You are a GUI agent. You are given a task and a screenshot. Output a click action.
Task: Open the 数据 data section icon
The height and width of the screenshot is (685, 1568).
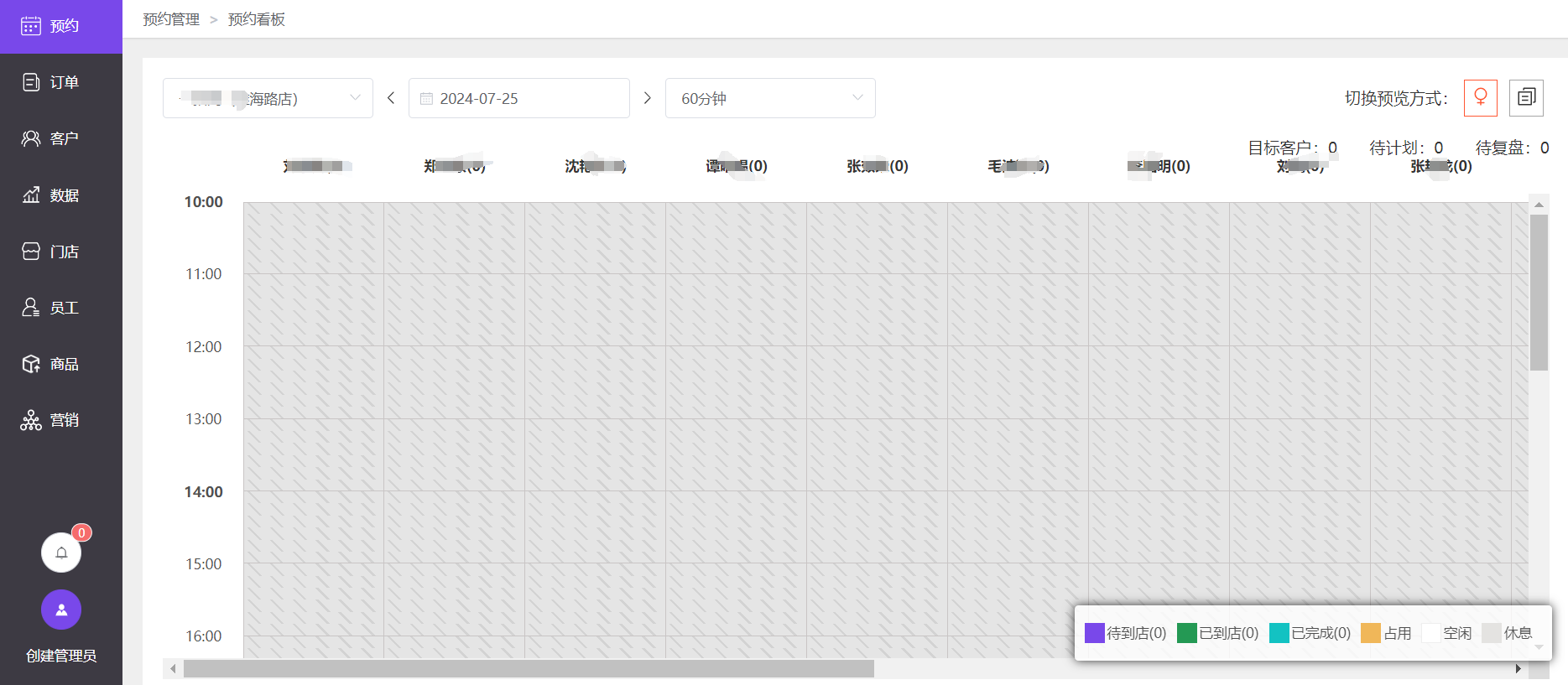[x=31, y=195]
